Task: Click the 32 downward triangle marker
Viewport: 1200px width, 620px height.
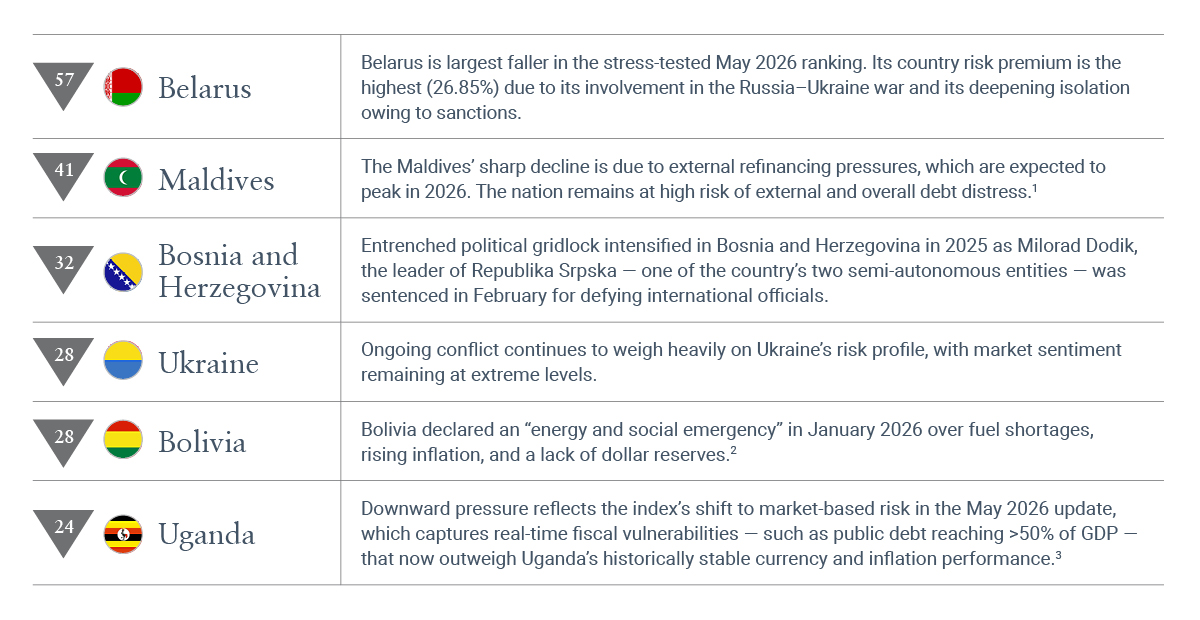Action: tap(64, 269)
